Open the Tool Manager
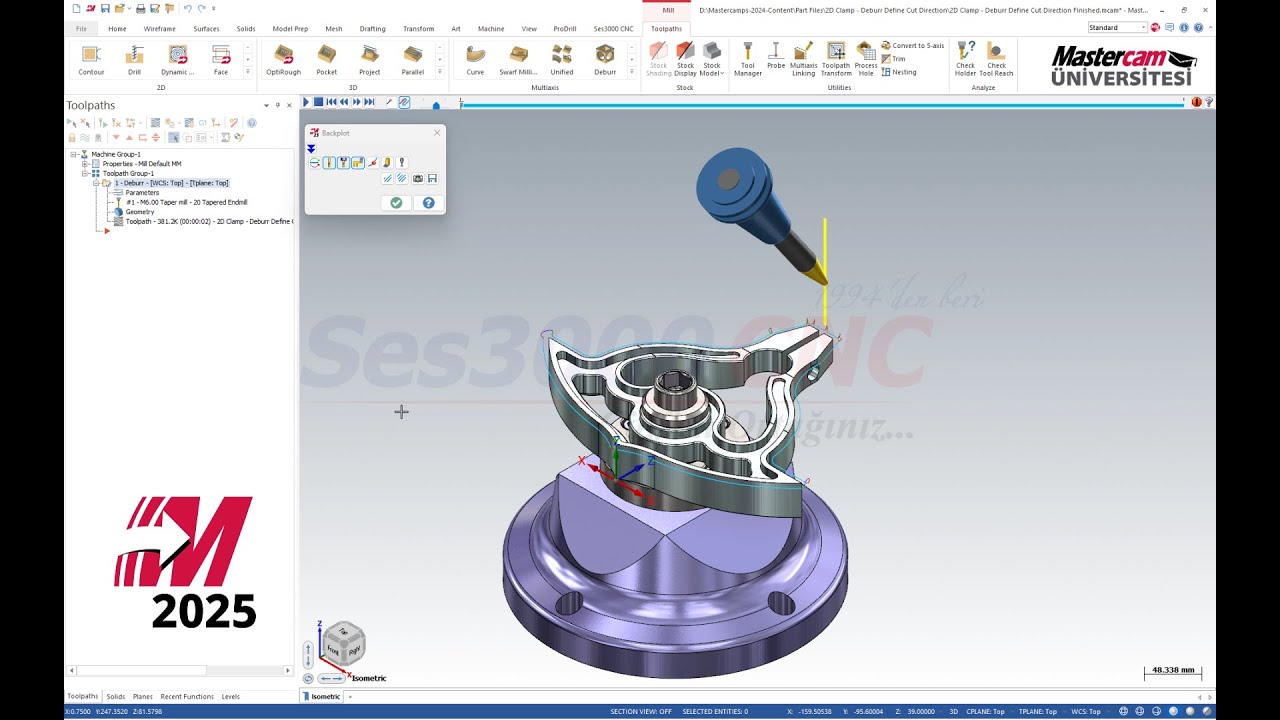This screenshot has height=720, width=1280. (x=748, y=59)
